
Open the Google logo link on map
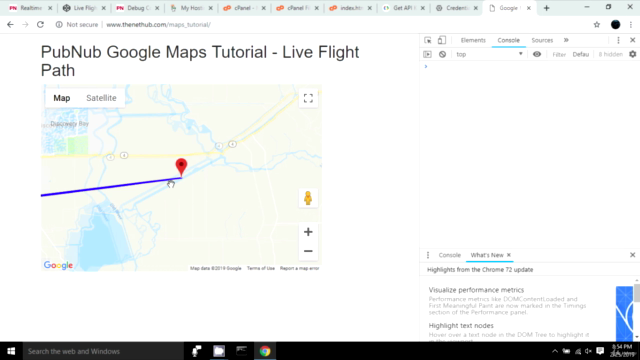pos(58,265)
